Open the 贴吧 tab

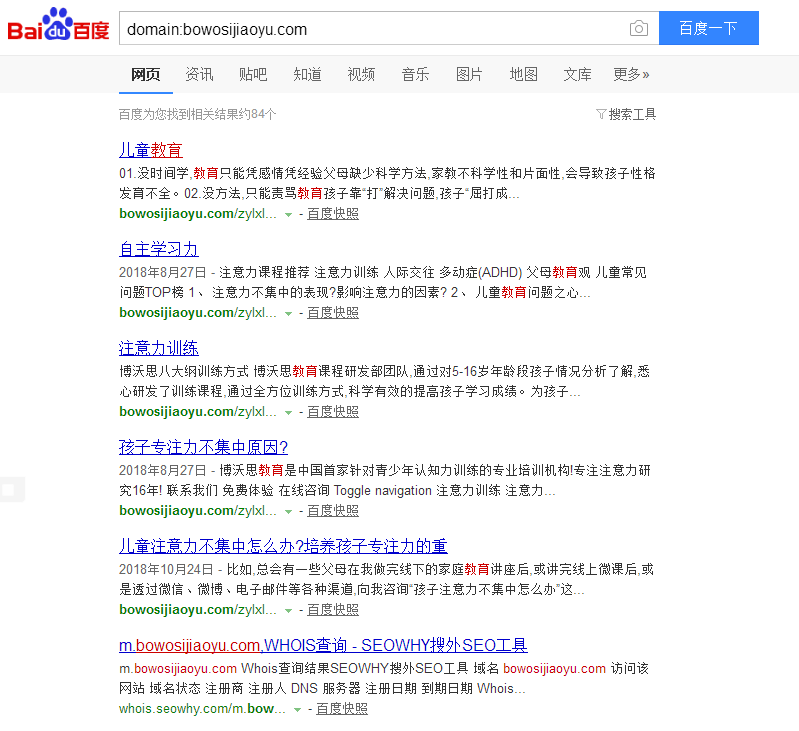pos(253,74)
